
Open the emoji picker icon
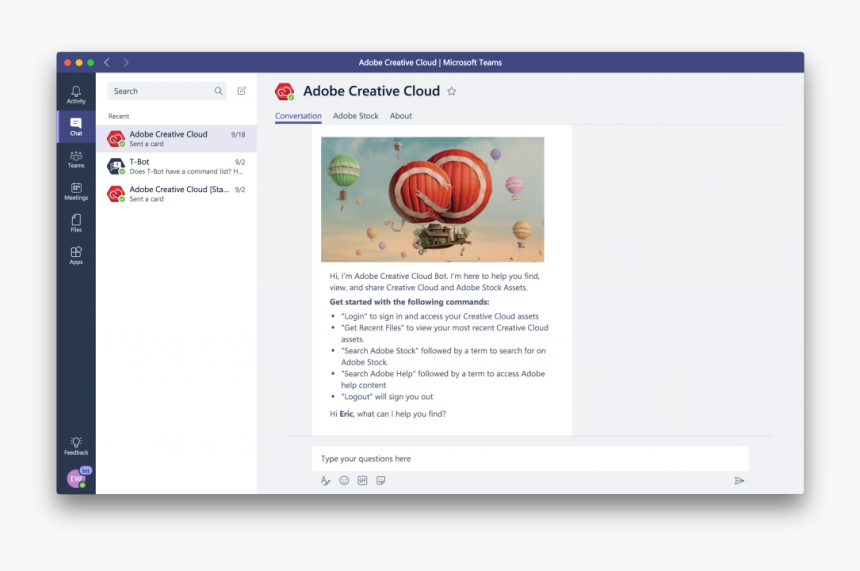344,480
